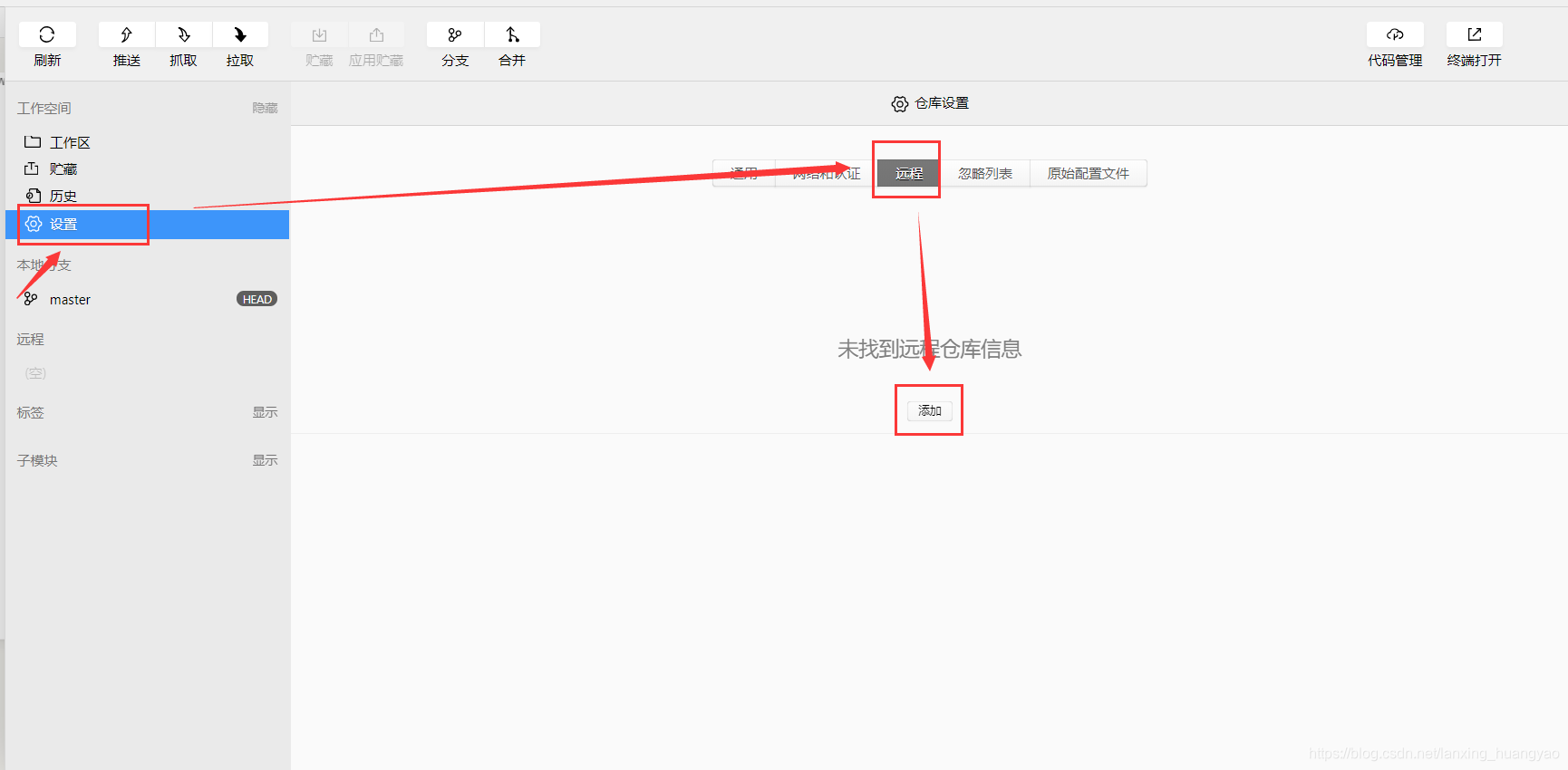Open code management (代码管理) cloud icon
Screen dimensions: 1568x770
coord(1395,34)
